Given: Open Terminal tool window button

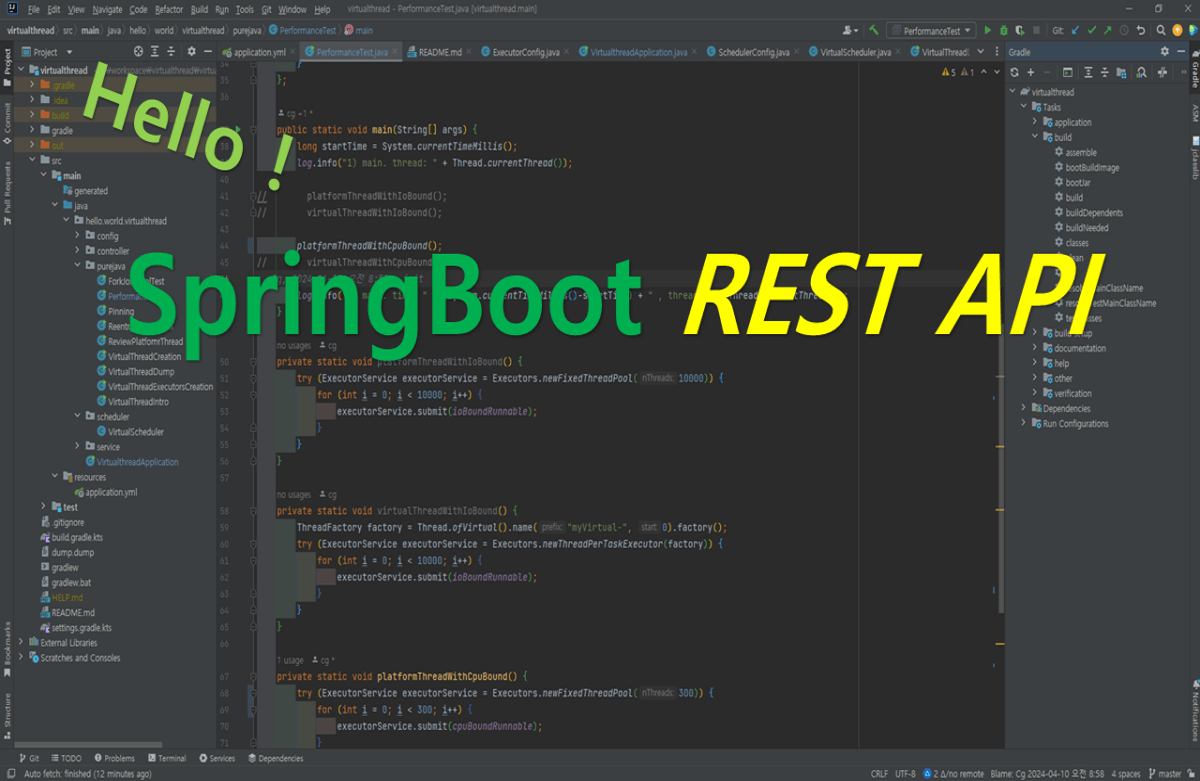Looking at the screenshot, I should [x=166, y=758].
